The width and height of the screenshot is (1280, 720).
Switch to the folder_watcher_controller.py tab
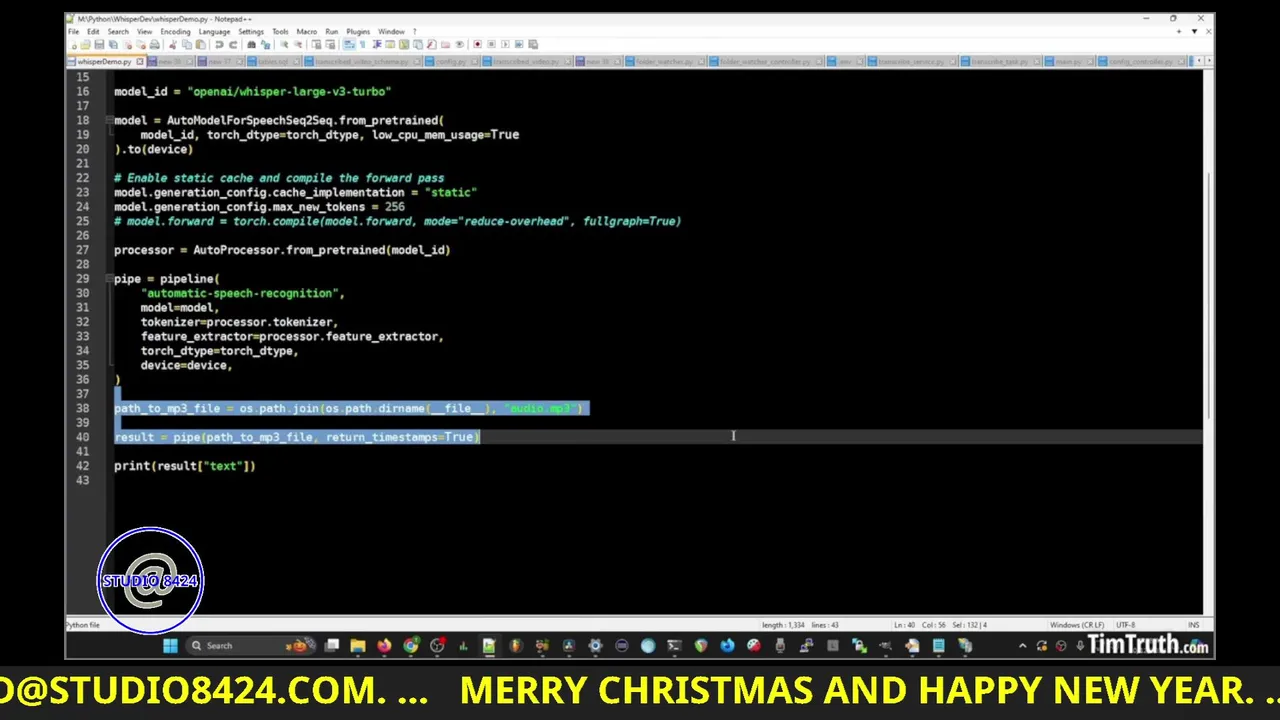[x=766, y=62]
